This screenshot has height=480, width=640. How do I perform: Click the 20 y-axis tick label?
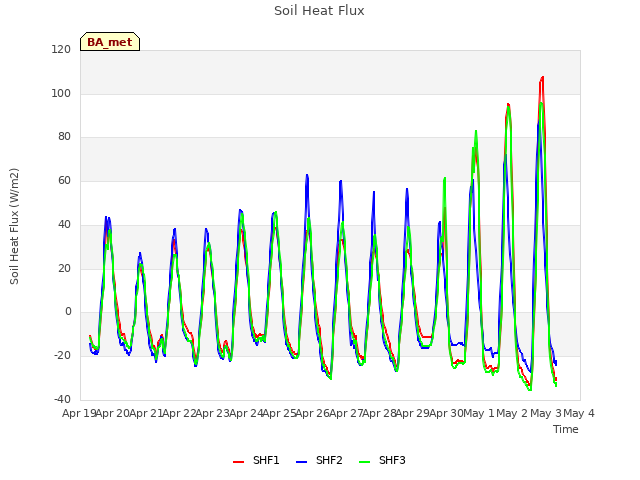64,268
